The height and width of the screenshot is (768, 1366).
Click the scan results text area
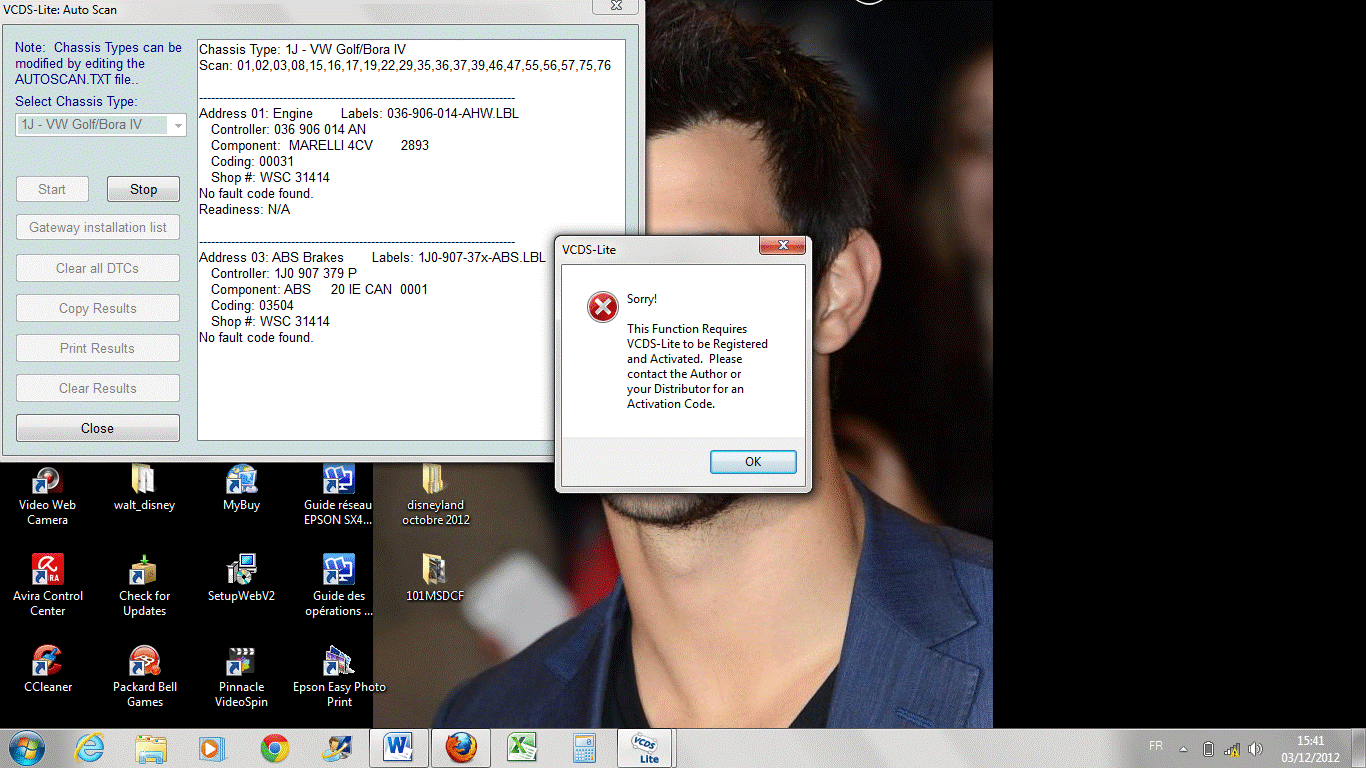coord(411,240)
